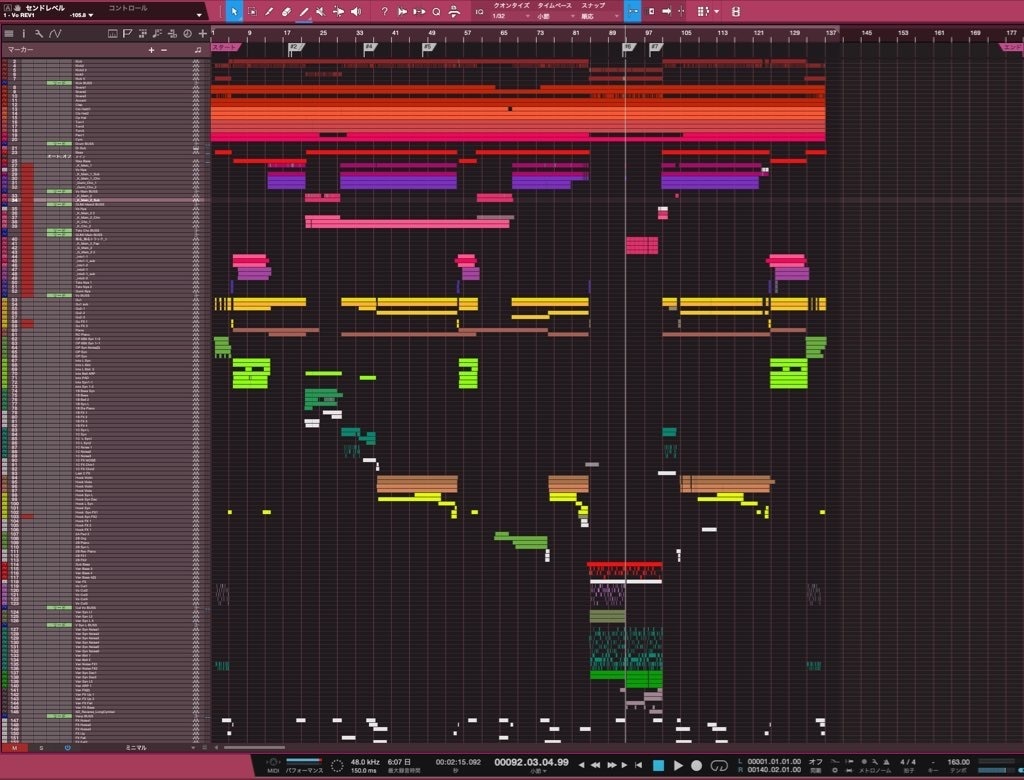Open the wrench track options icon

(x=39, y=33)
